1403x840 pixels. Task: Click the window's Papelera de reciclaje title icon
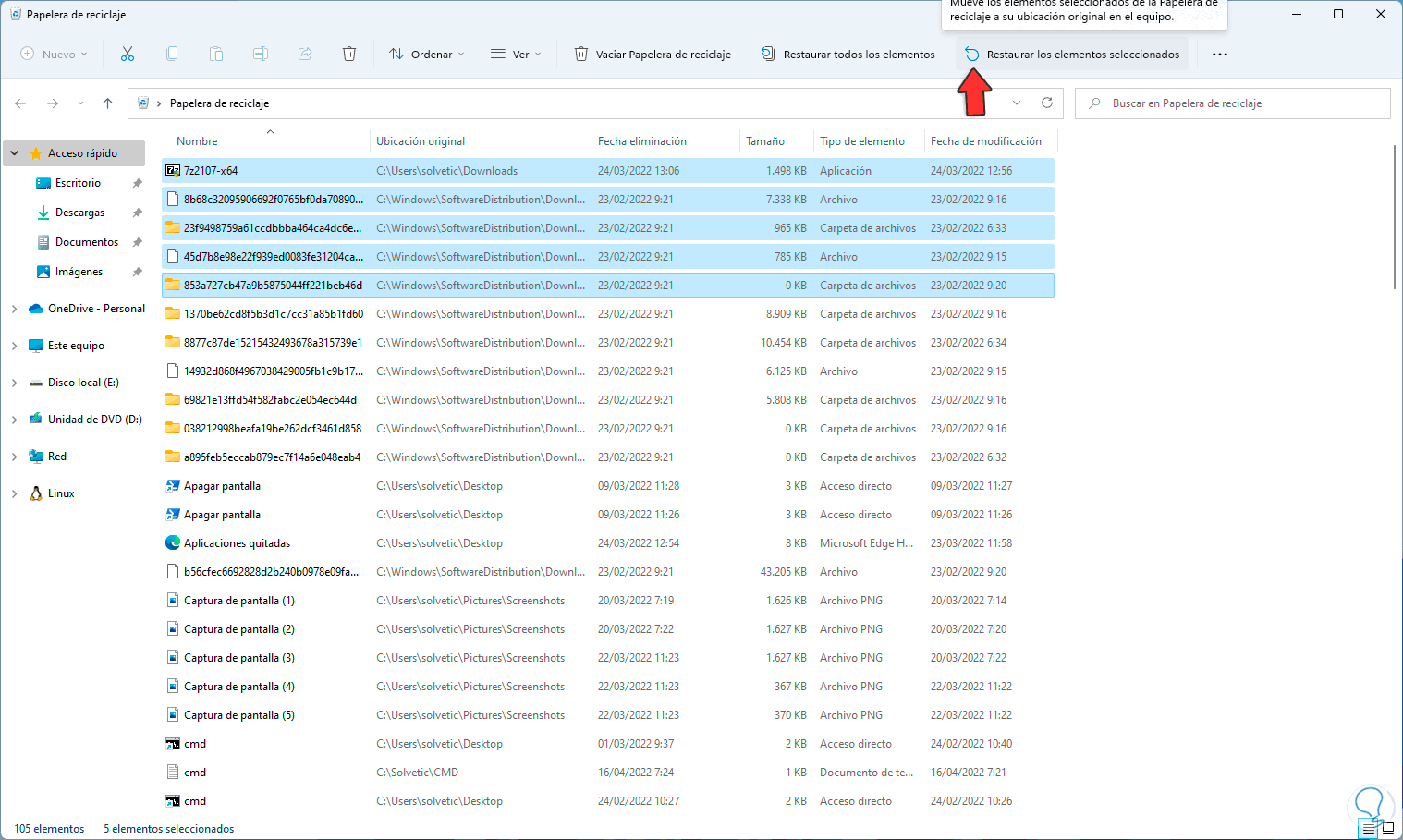[16, 15]
